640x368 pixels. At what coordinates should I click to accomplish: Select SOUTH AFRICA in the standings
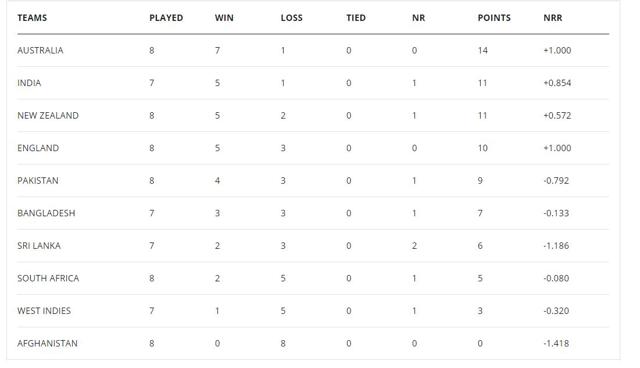coord(48,279)
